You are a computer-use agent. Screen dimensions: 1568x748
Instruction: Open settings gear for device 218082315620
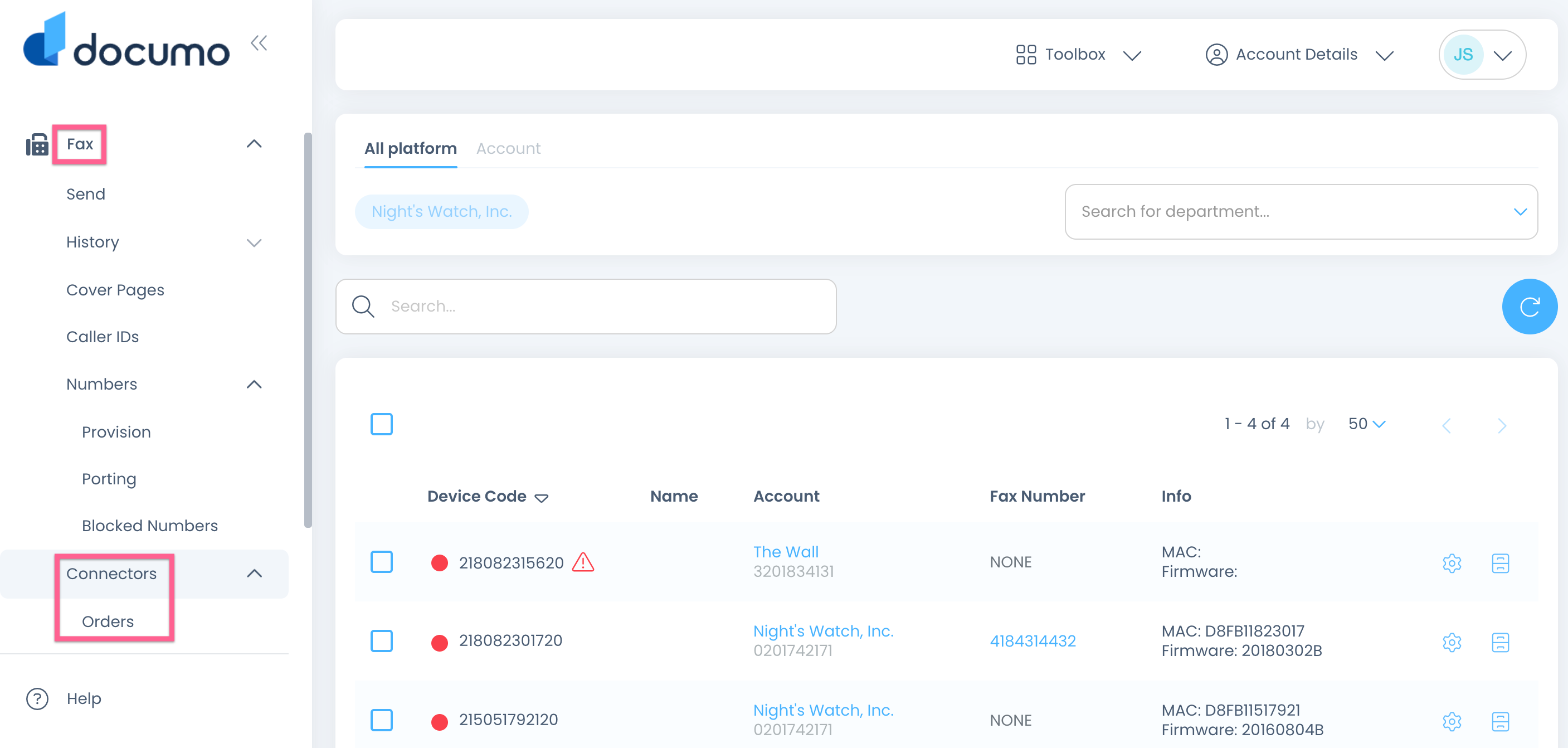point(1451,563)
